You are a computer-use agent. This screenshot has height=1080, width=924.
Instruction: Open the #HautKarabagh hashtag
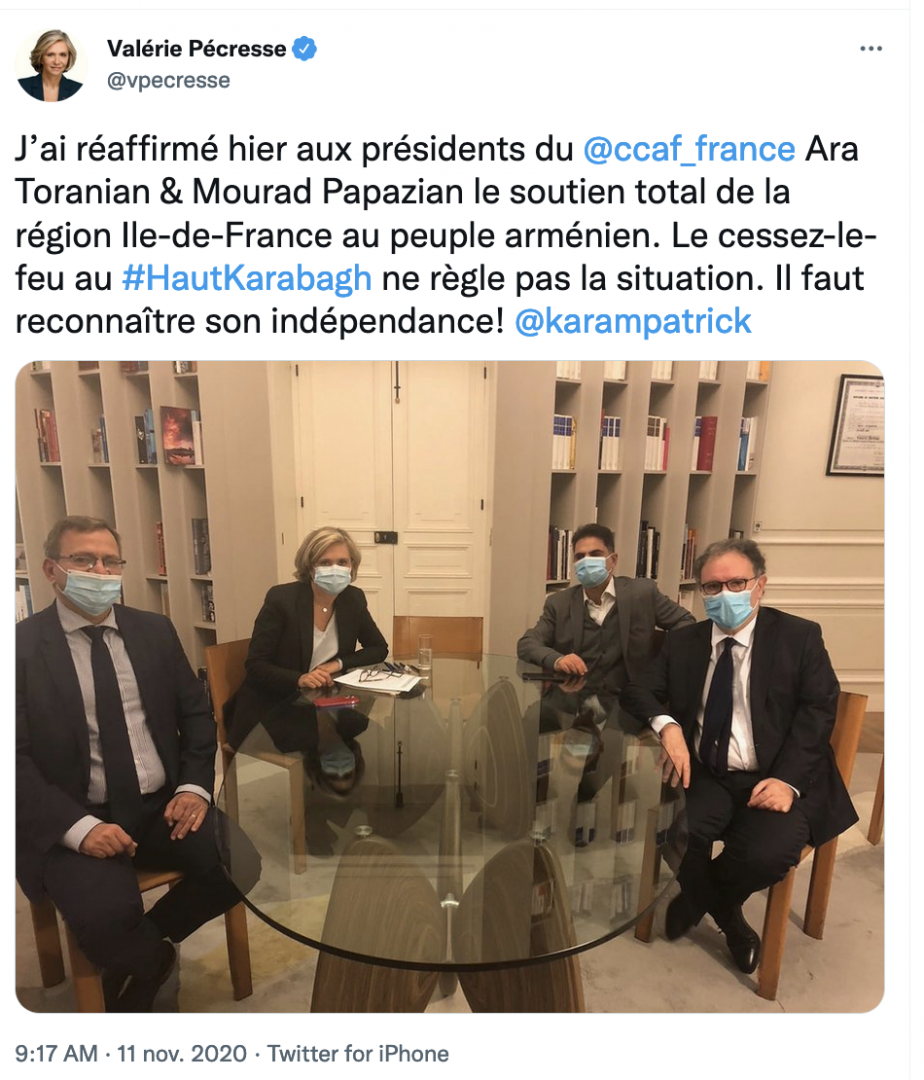click(246, 278)
